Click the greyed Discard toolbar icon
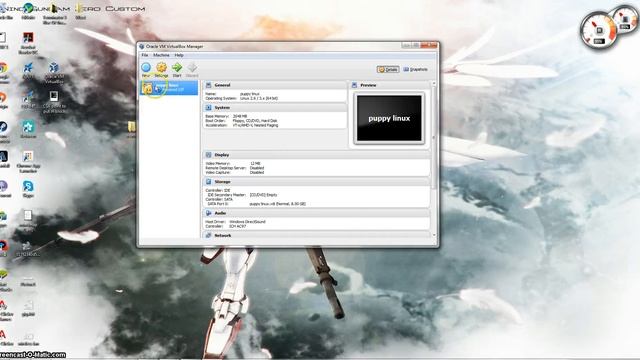Image resolution: width=640 pixels, height=360 pixels. point(192,69)
